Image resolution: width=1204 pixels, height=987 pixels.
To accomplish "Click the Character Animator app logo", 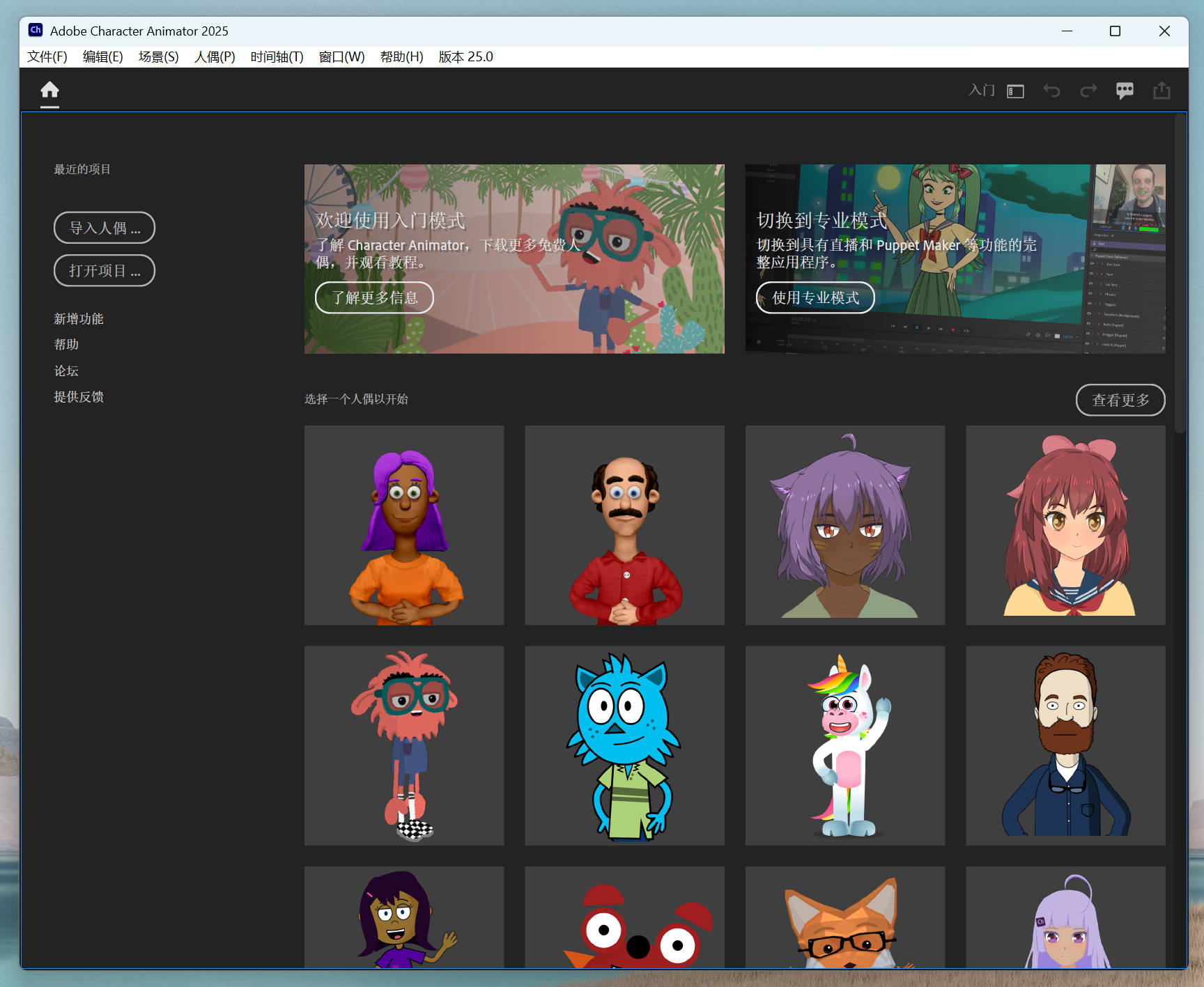I will click(36, 30).
